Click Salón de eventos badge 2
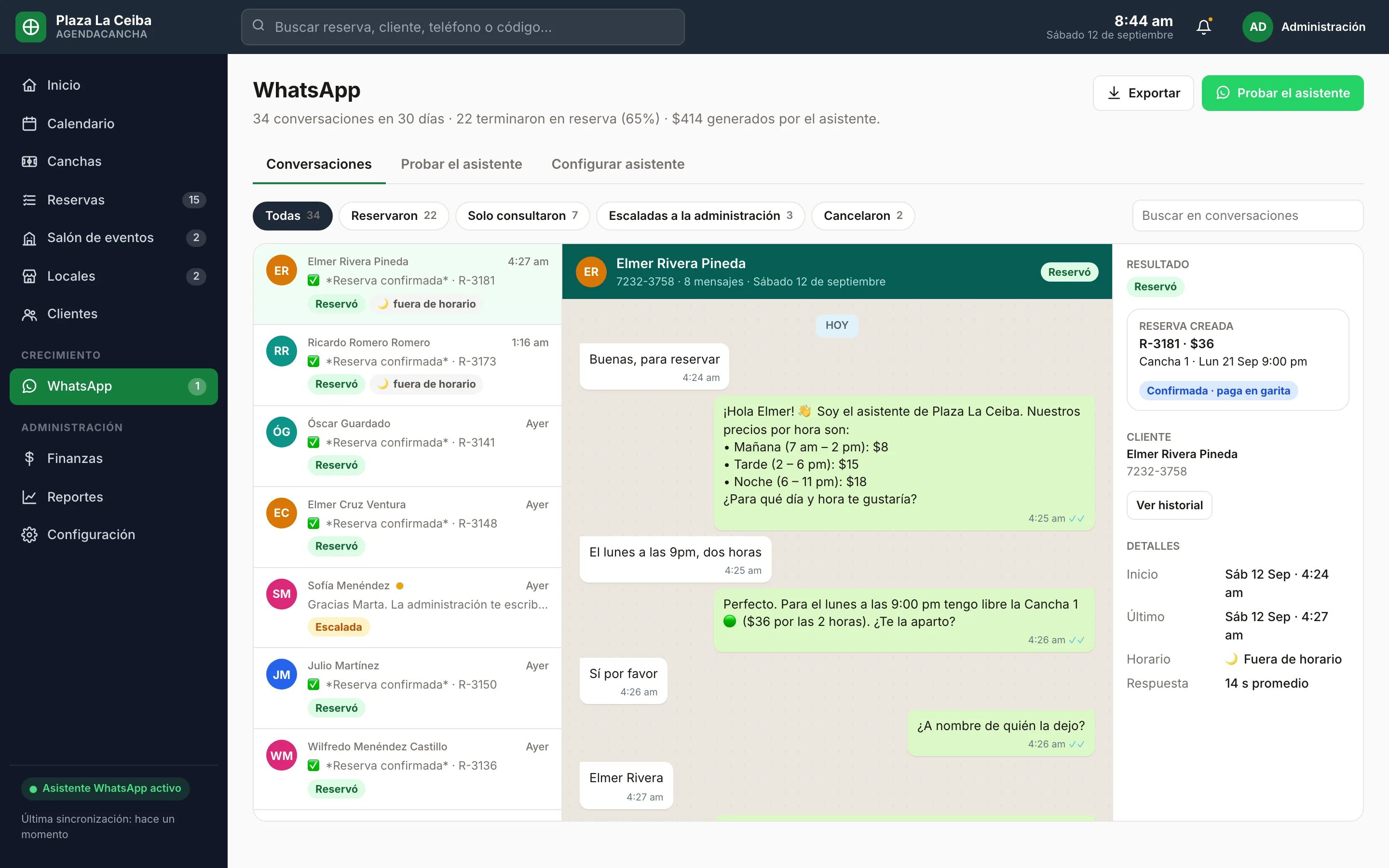 pyautogui.click(x=196, y=238)
